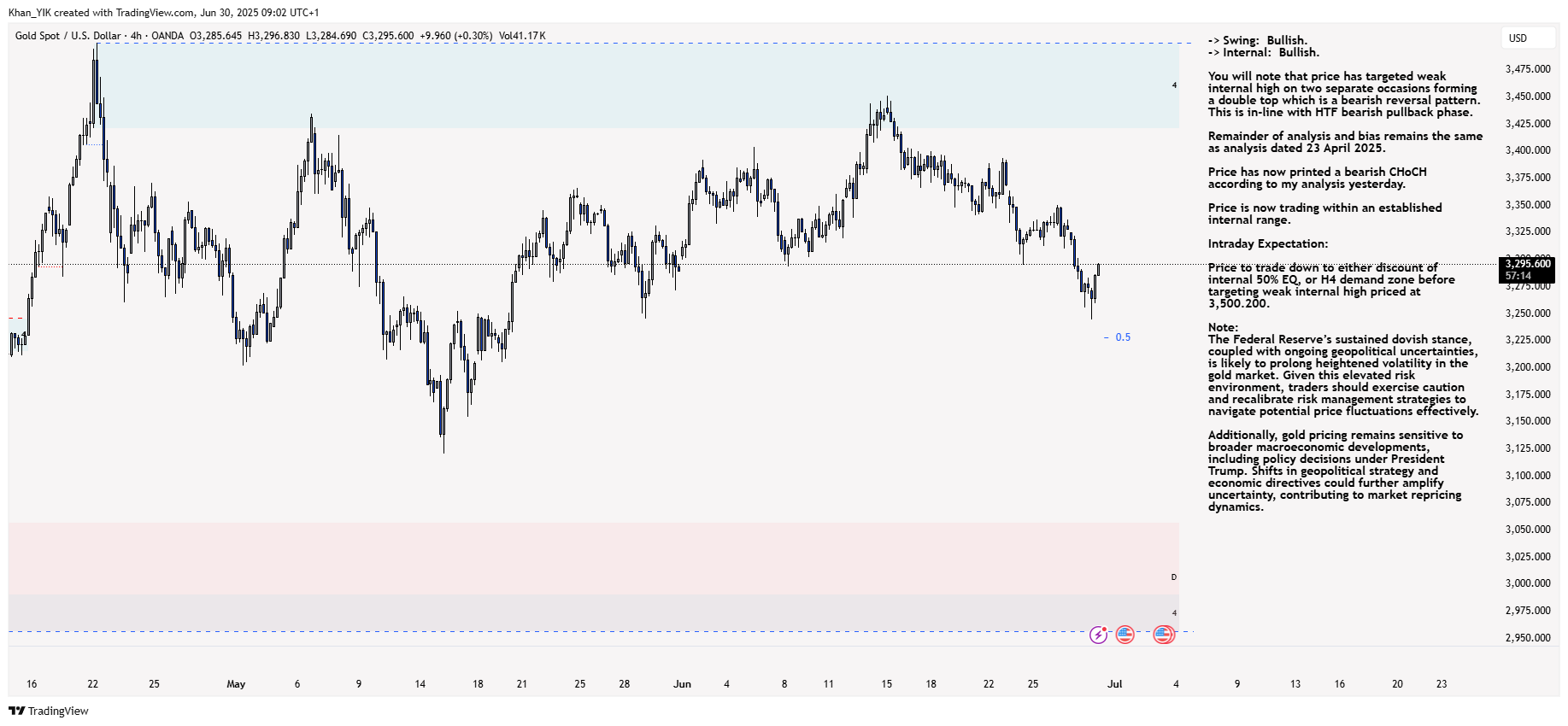Click the 3,000.000 price axis label
The image size is (1568, 726).
point(1528,583)
